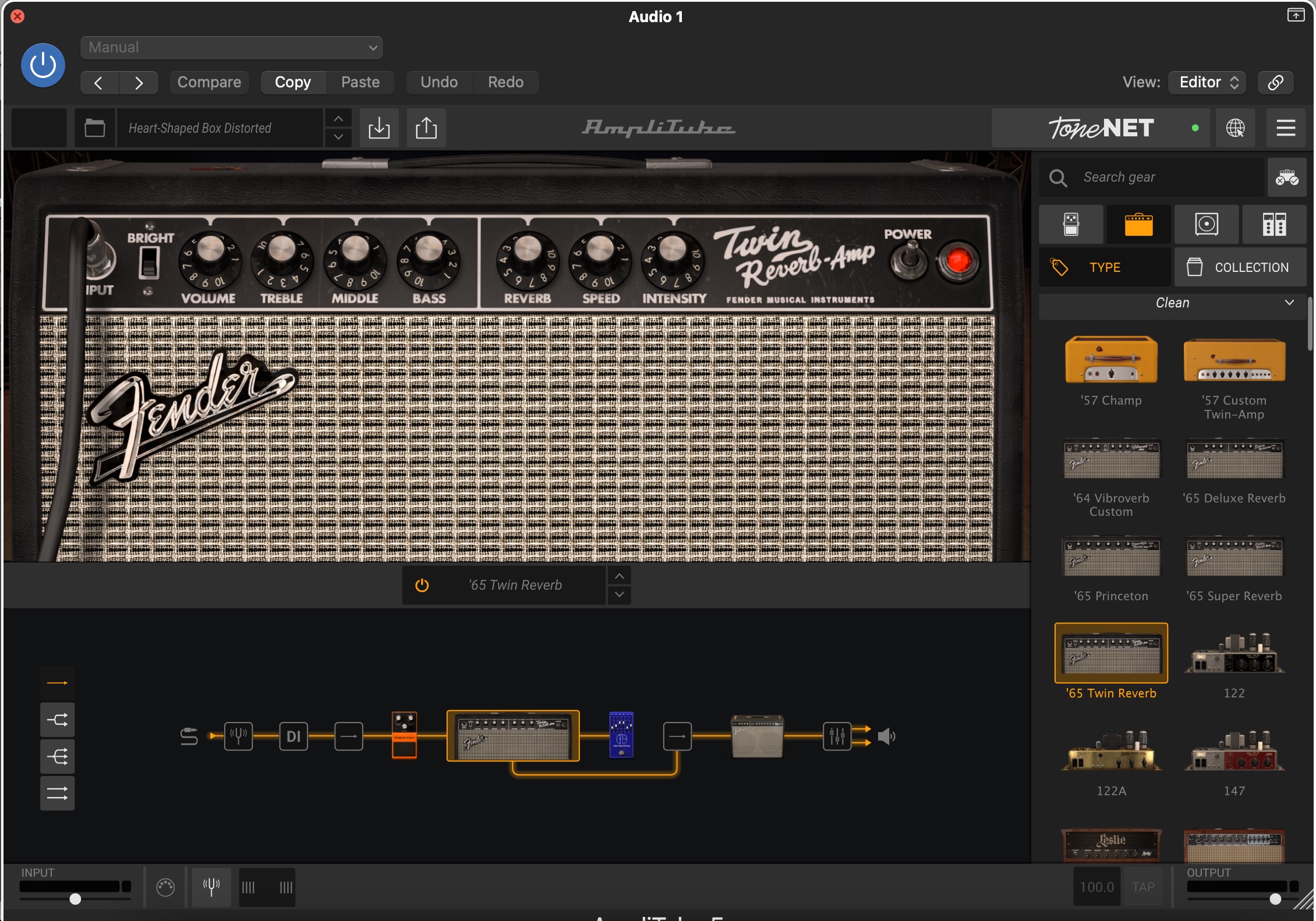Click the Redo button
The height and width of the screenshot is (921, 1316).
tap(505, 82)
